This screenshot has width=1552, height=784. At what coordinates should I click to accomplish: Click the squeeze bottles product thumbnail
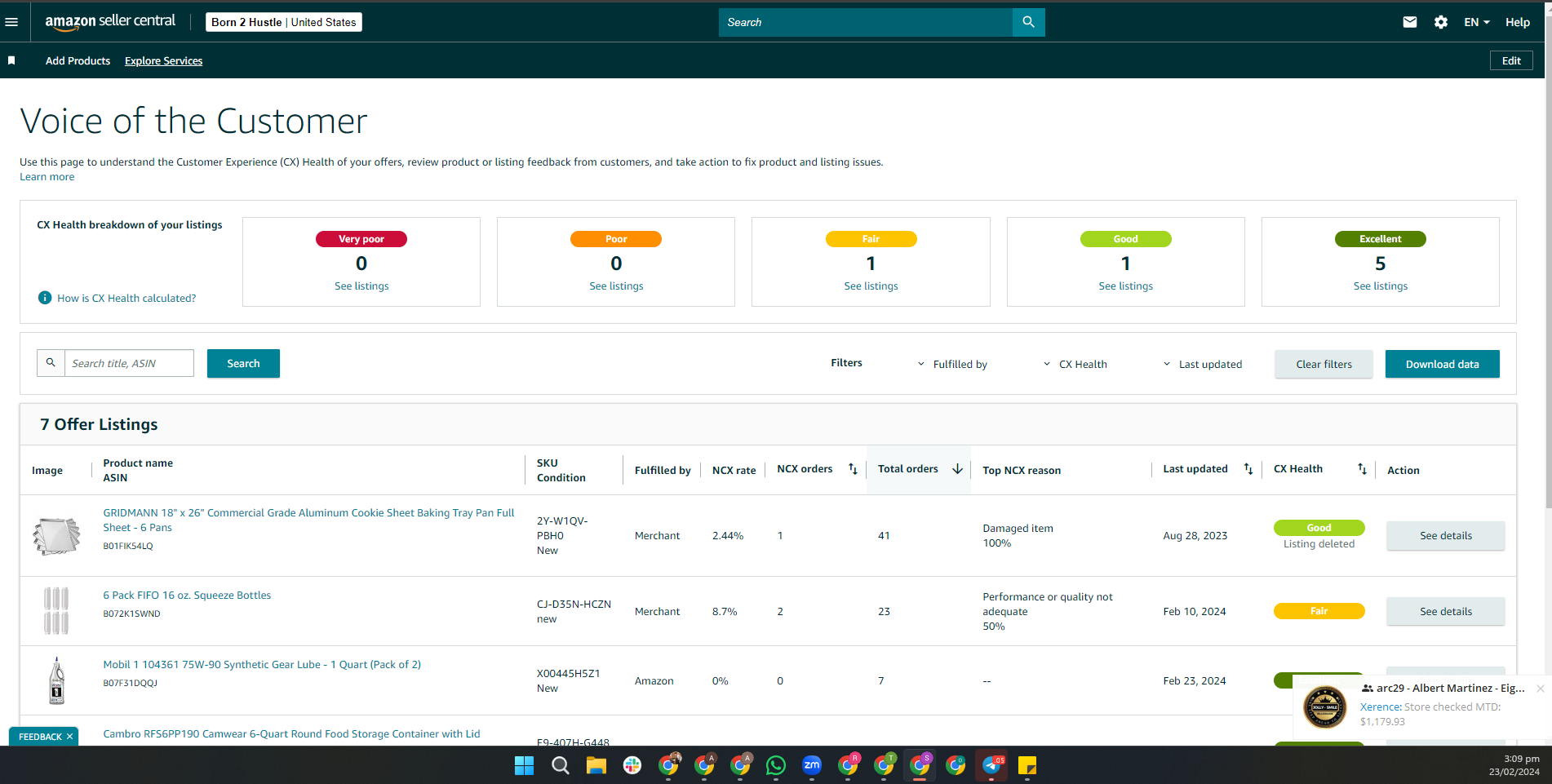pyautogui.click(x=56, y=610)
